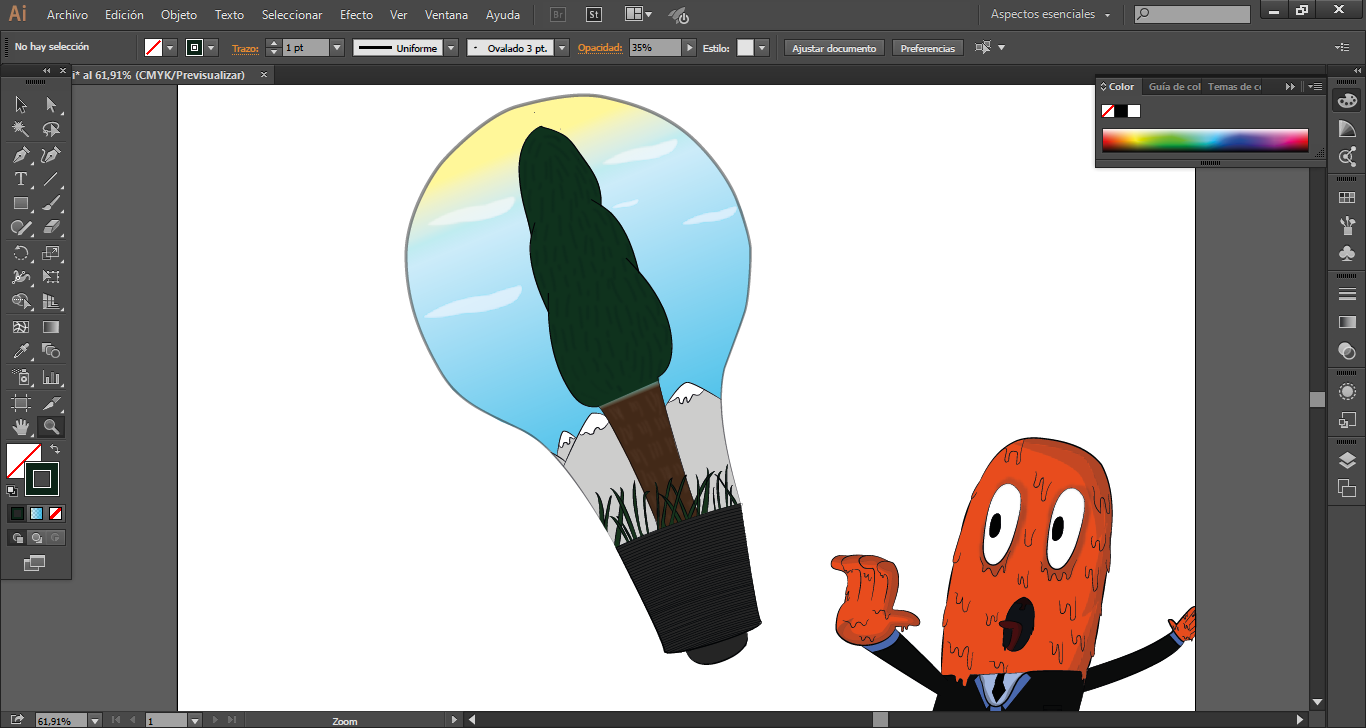
Task: Switch to Gradient paint mode
Action: coord(37,513)
